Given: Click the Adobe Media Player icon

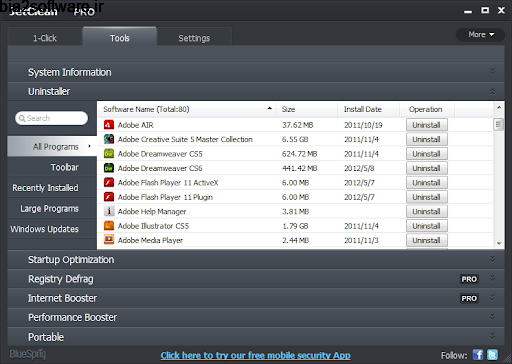Looking at the screenshot, I should click(109, 240).
